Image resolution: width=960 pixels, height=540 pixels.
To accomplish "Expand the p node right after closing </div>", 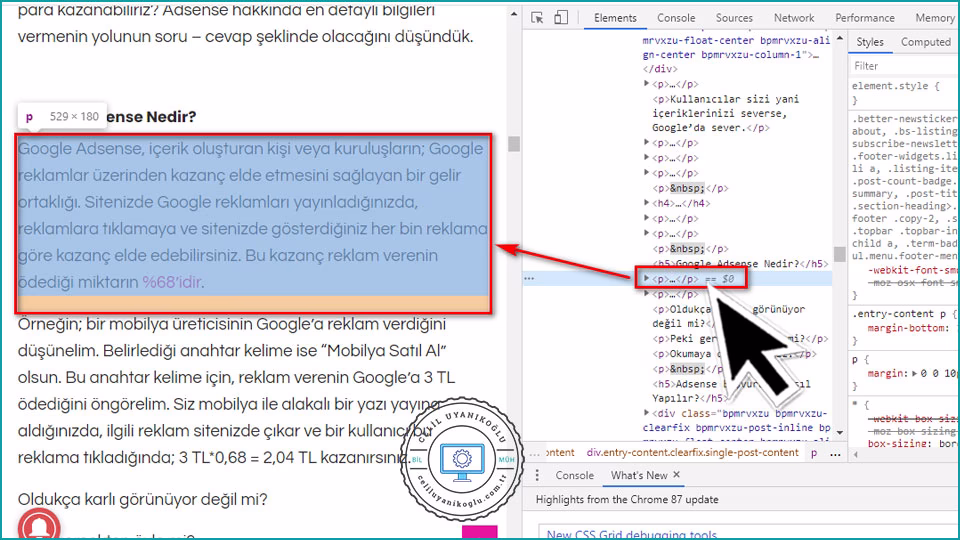I will tap(647, 83).
